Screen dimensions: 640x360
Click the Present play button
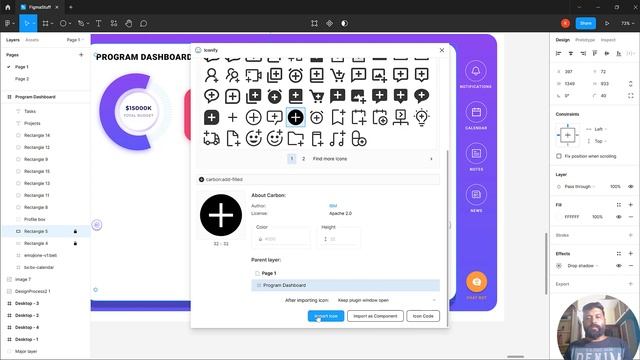click(607, 23)
